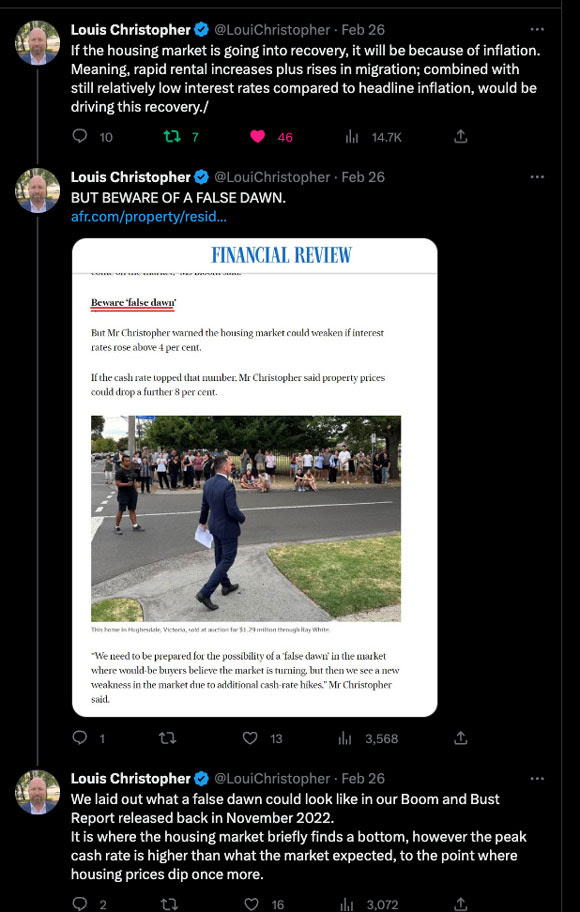This screenshot has height=912, width=580.
Task: Like the tweet with 16 likes
Action: tap(251, 904)
